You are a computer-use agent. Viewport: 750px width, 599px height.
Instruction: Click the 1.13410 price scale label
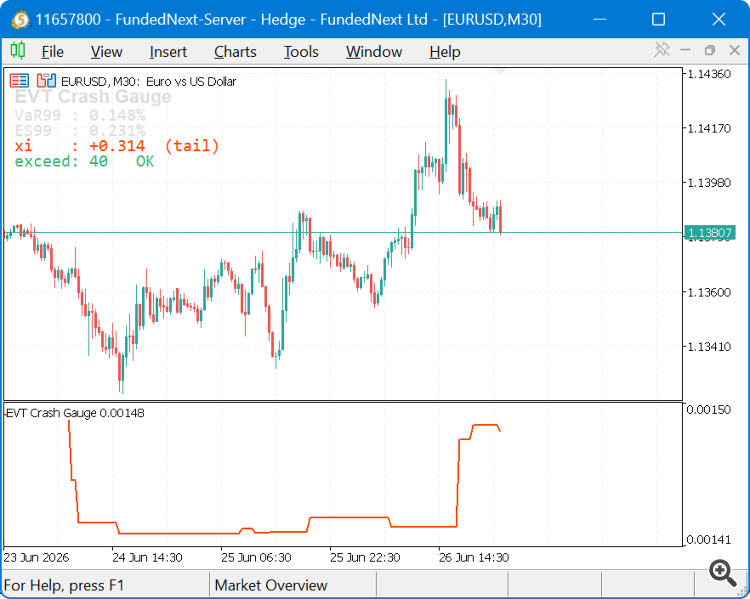(709, 346)
